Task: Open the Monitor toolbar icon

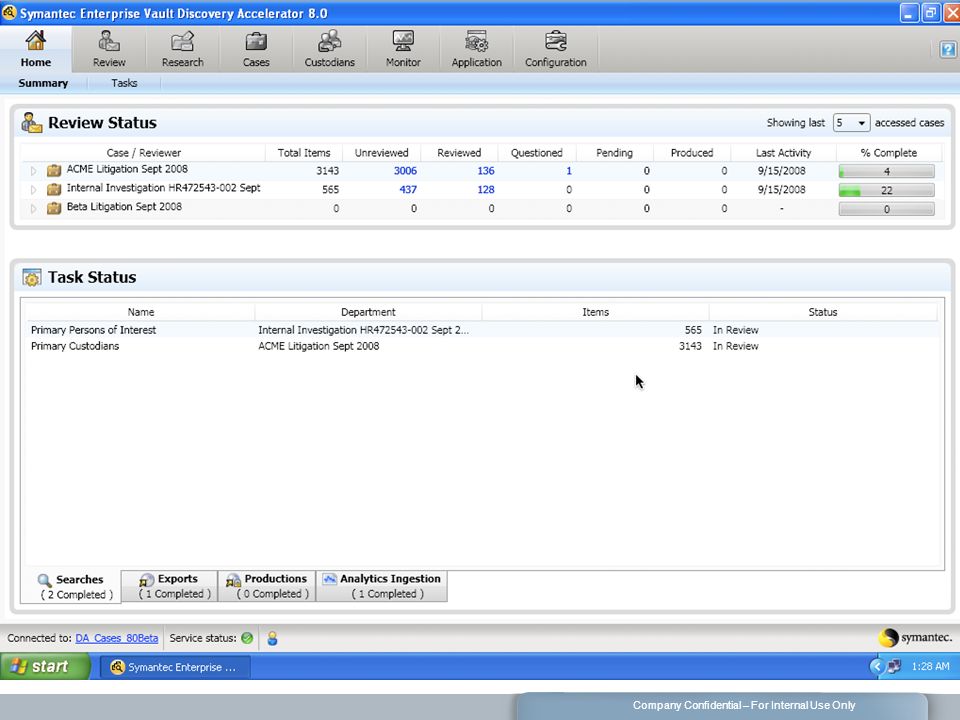Action: click(x=403, y=41)
